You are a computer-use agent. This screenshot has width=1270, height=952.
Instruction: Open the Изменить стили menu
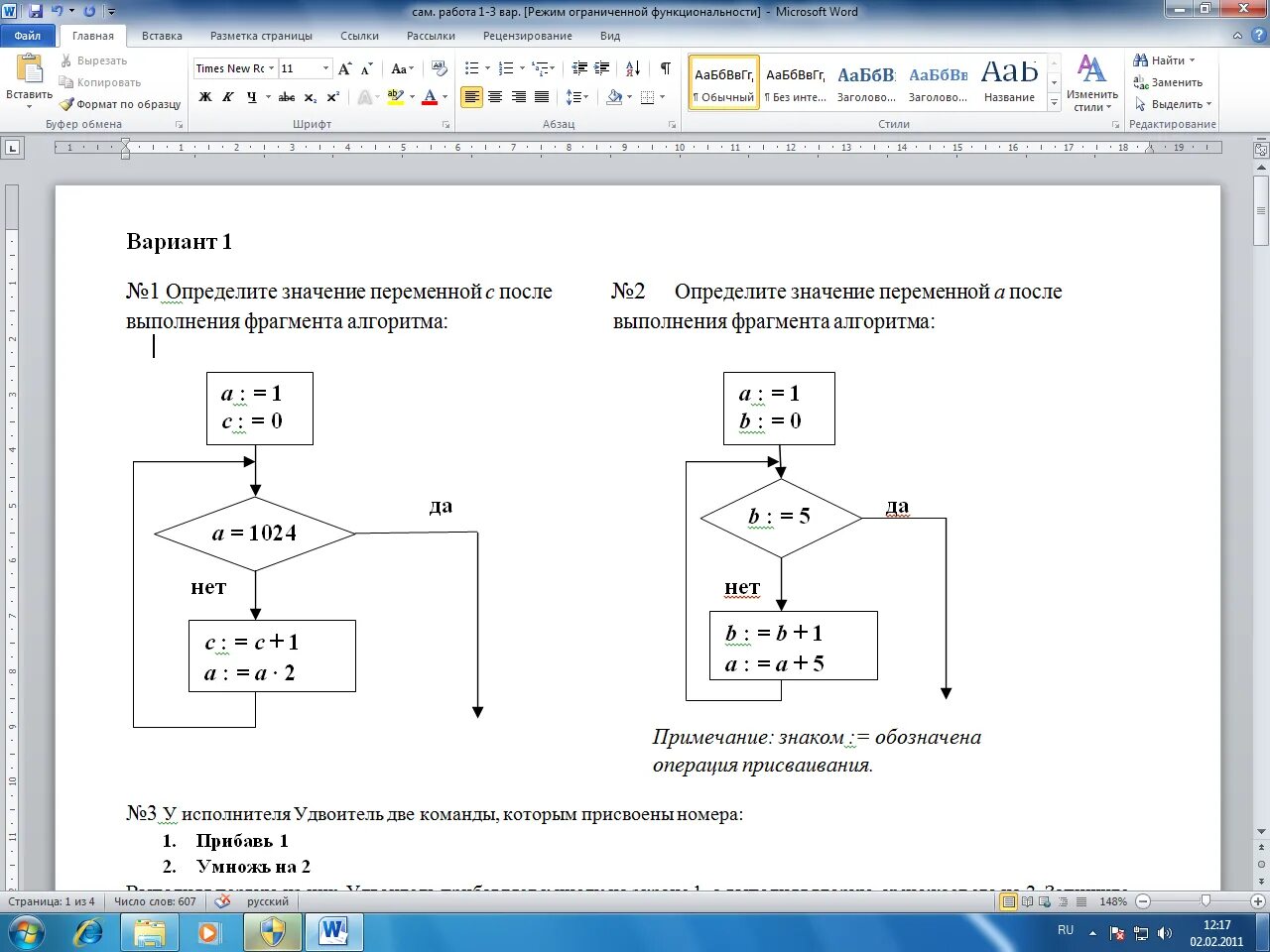[1092, 83]
